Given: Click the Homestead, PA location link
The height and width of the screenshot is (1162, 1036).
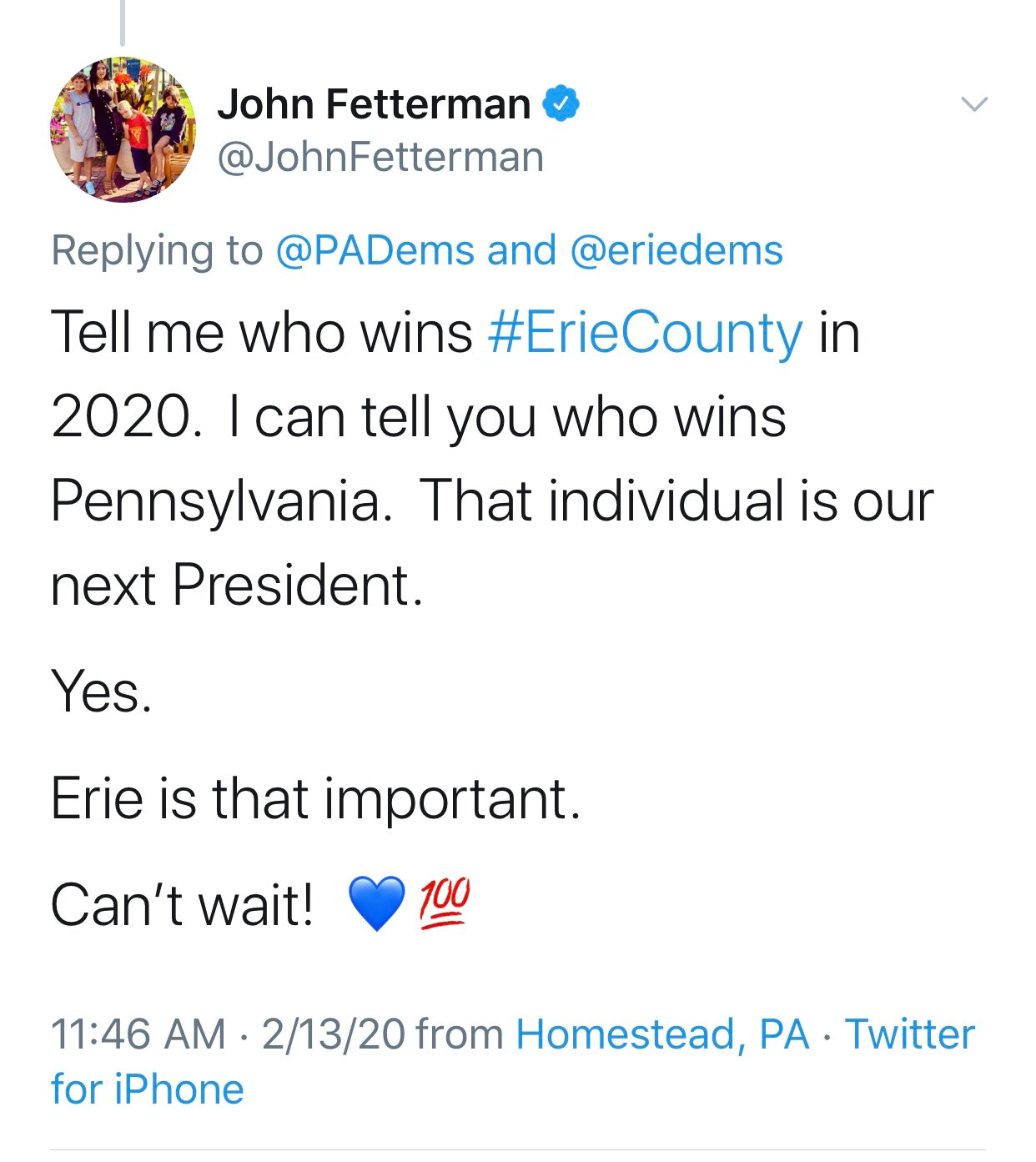Looking at the screenshot, I should 663,1034.
